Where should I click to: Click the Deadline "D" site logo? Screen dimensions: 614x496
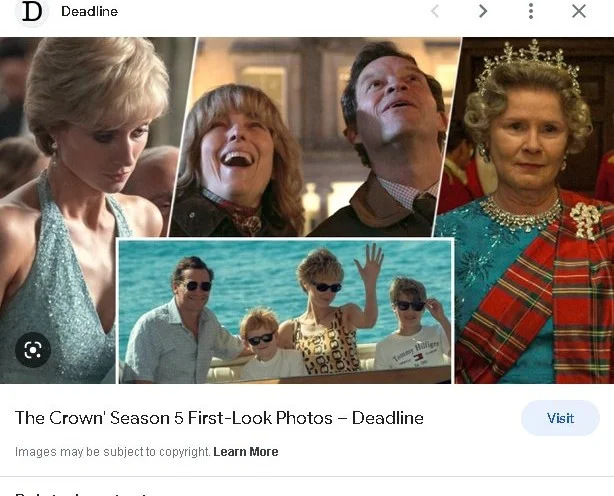32,12
